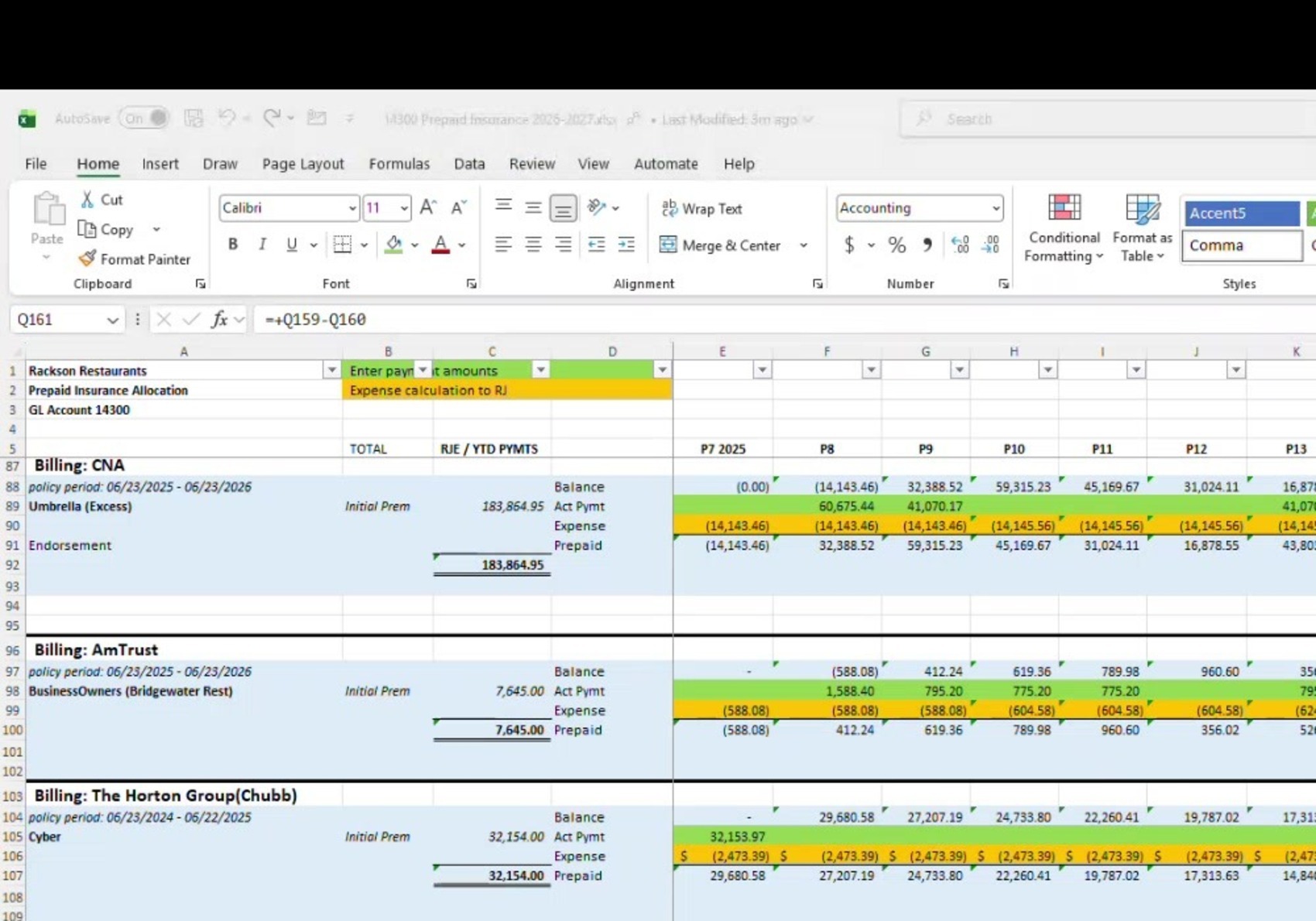Apply the red font color

tap(440, 245)
